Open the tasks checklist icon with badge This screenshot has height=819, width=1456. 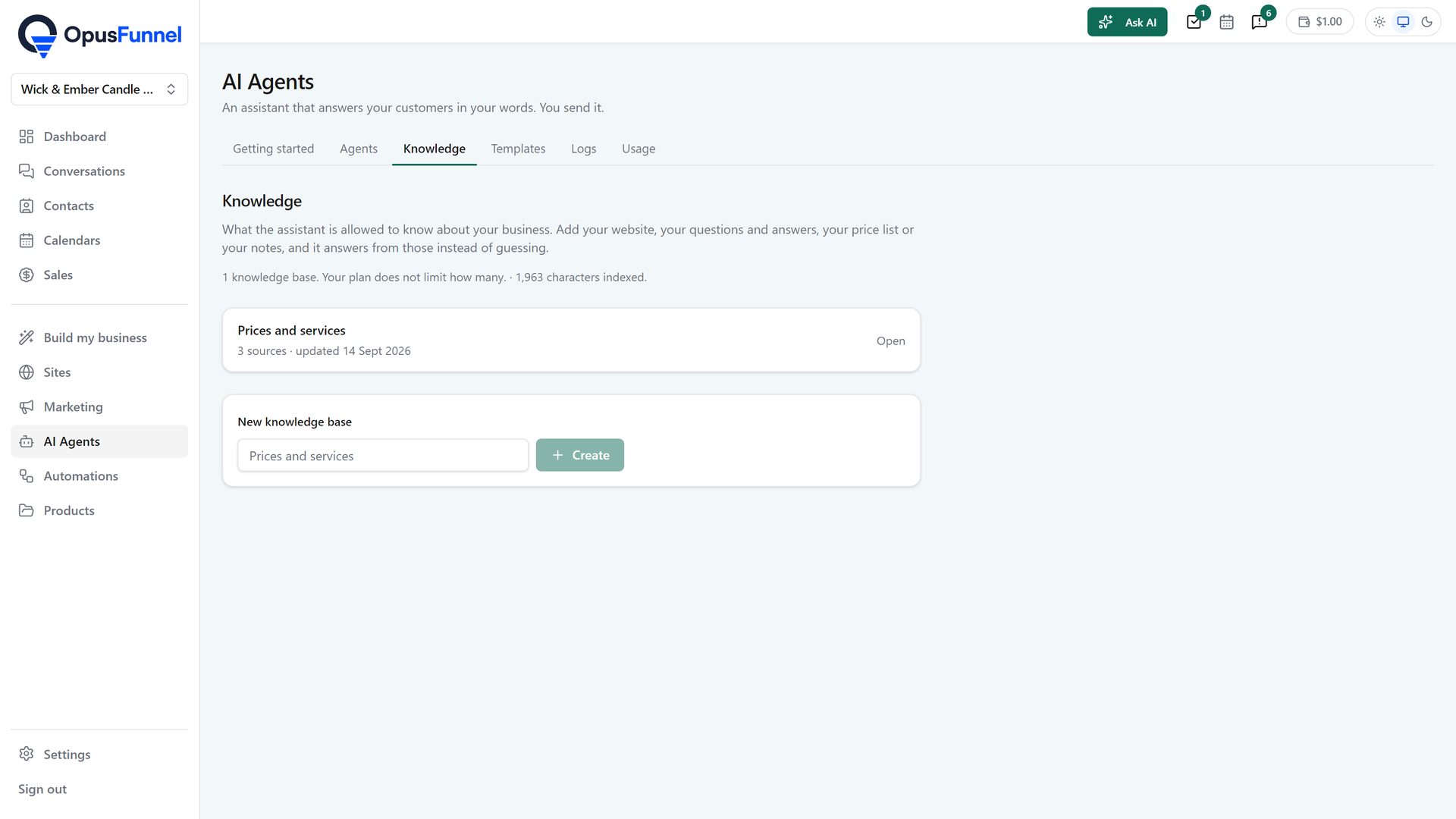[1194, 22]
